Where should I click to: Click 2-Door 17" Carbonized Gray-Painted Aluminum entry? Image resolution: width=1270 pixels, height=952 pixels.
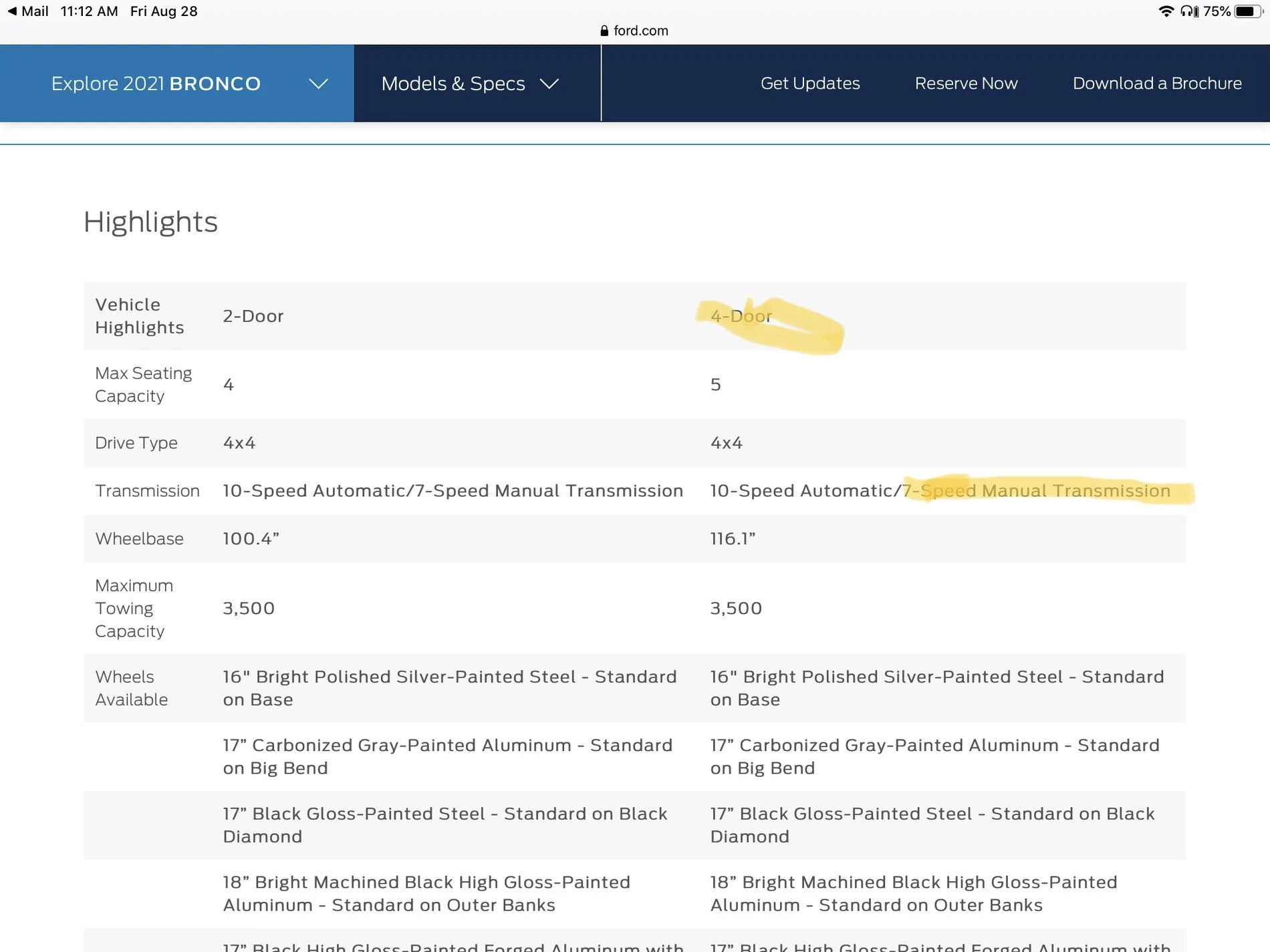448,757
